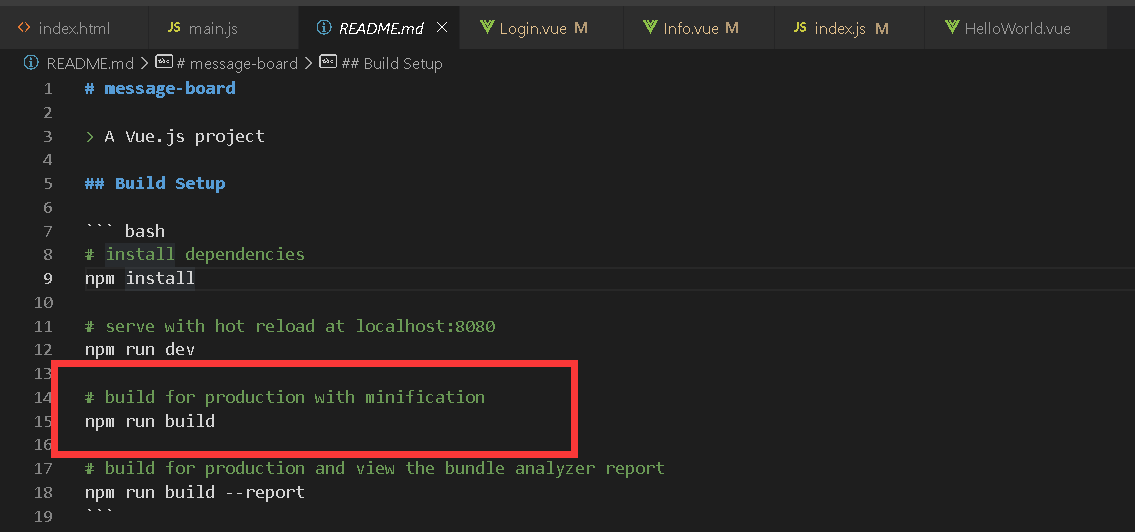Click the '# install dependencies' comment

pos(195,254)
